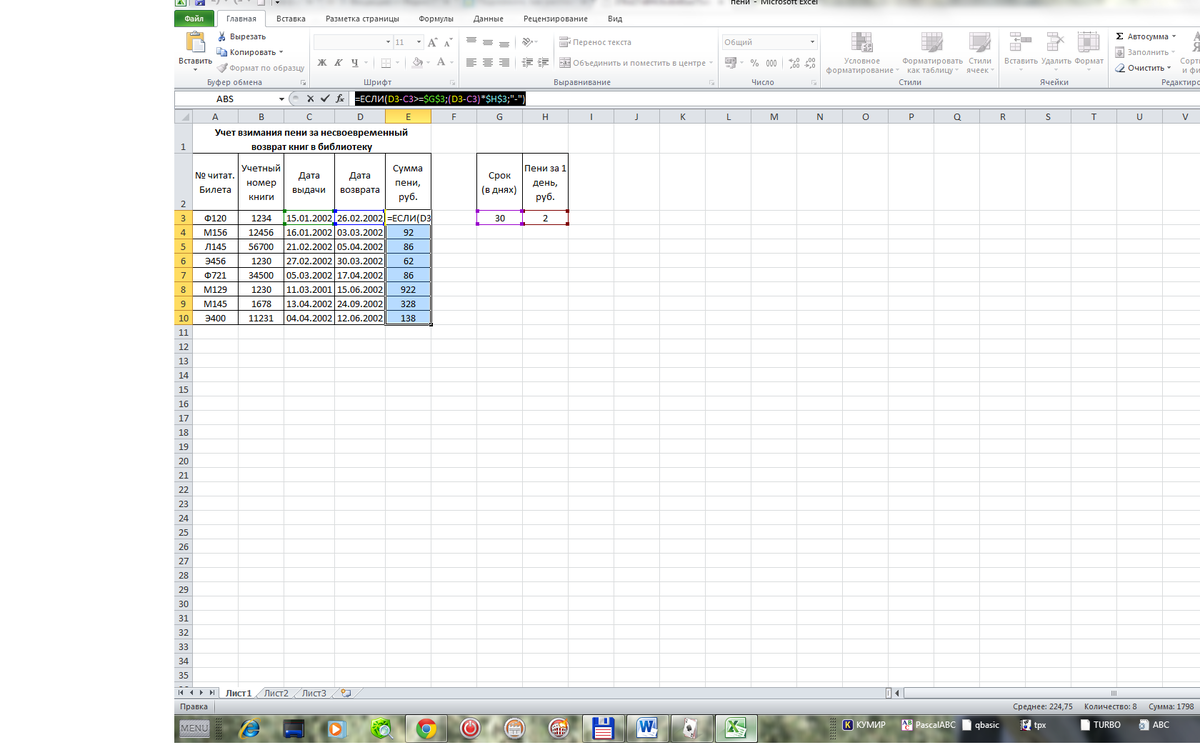The image size is (1200, 750).
Task: Toggle bold (Ж) formatting
Action: [322, 62]
